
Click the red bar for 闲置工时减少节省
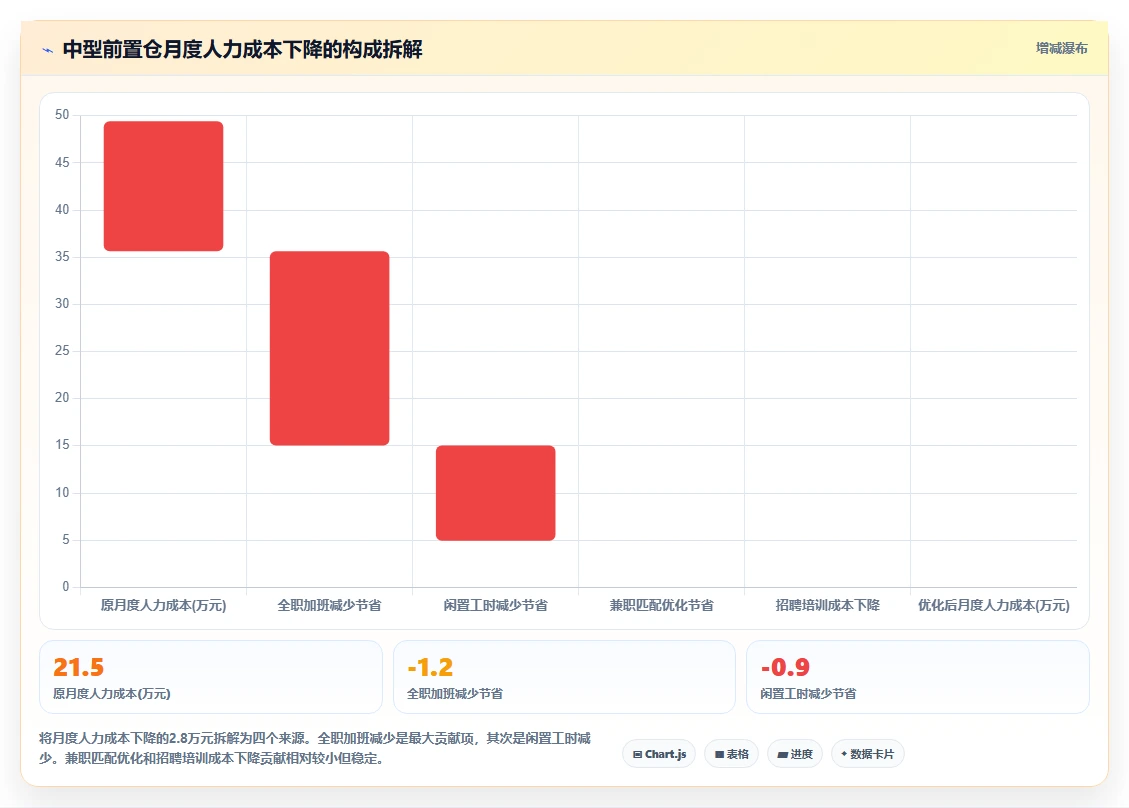[x=495, y=493]
